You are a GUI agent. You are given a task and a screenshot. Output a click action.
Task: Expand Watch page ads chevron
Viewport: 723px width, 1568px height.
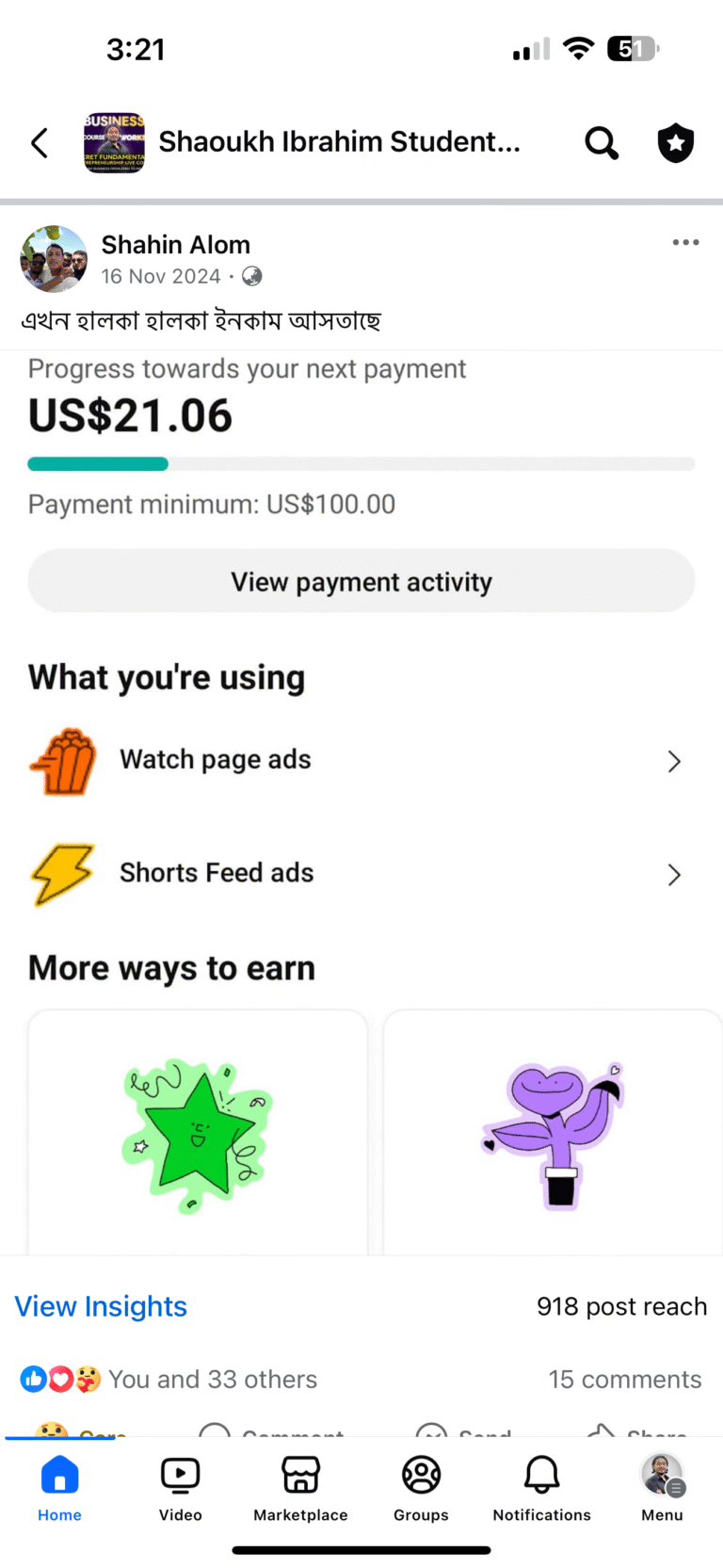tap(674, 761)
